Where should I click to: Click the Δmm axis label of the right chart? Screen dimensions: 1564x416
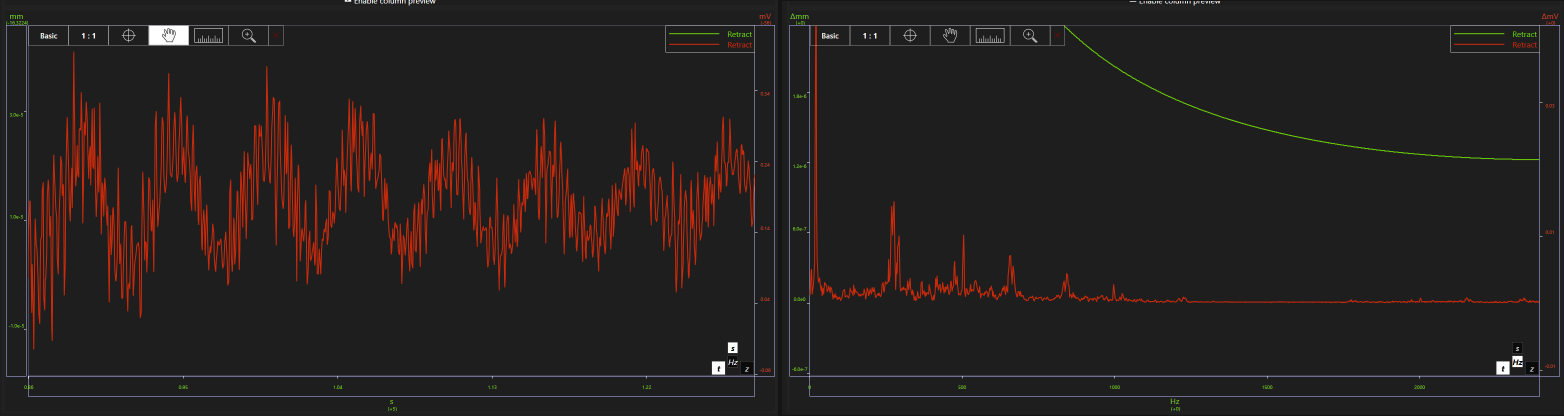pos(799,17)
